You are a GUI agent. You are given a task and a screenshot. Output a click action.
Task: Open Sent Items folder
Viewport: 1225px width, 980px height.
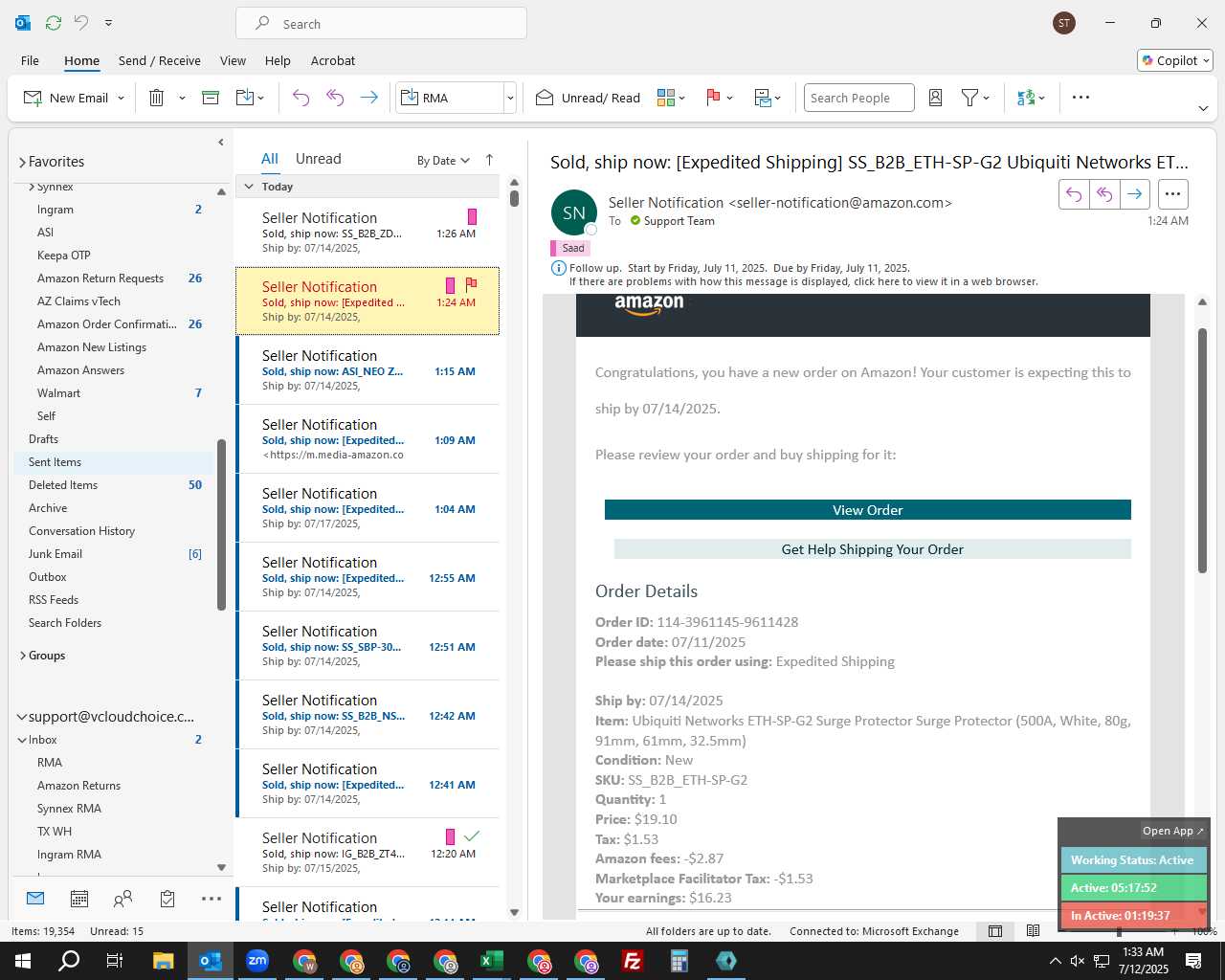pos(113,462)
